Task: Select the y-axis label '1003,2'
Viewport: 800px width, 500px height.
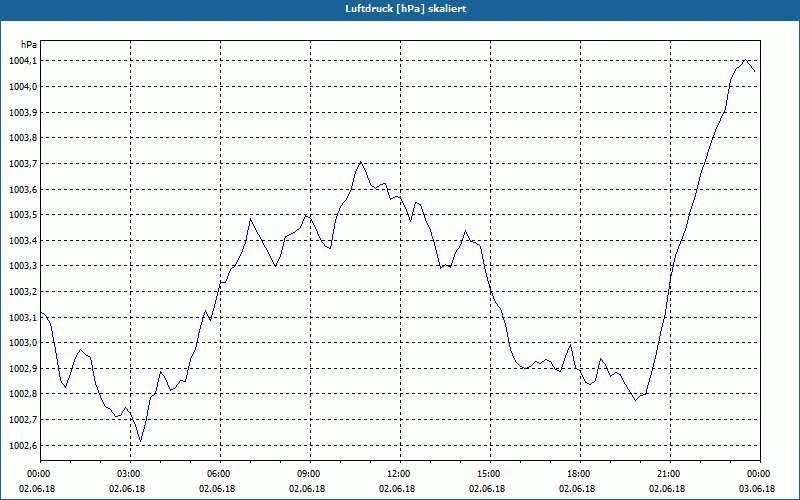Action: pyautogui.click(x=23, y=292)
